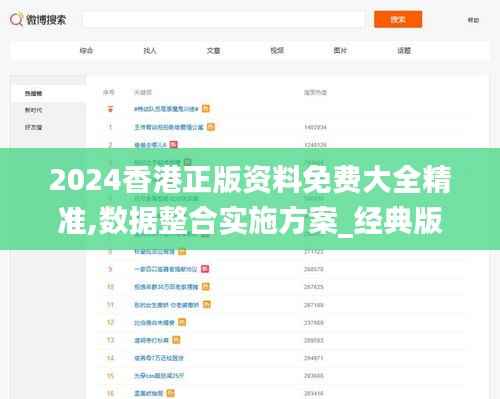500x399 pixels.
Task: Click red badge beside rank 9 topic
Action: click(205, 269)
